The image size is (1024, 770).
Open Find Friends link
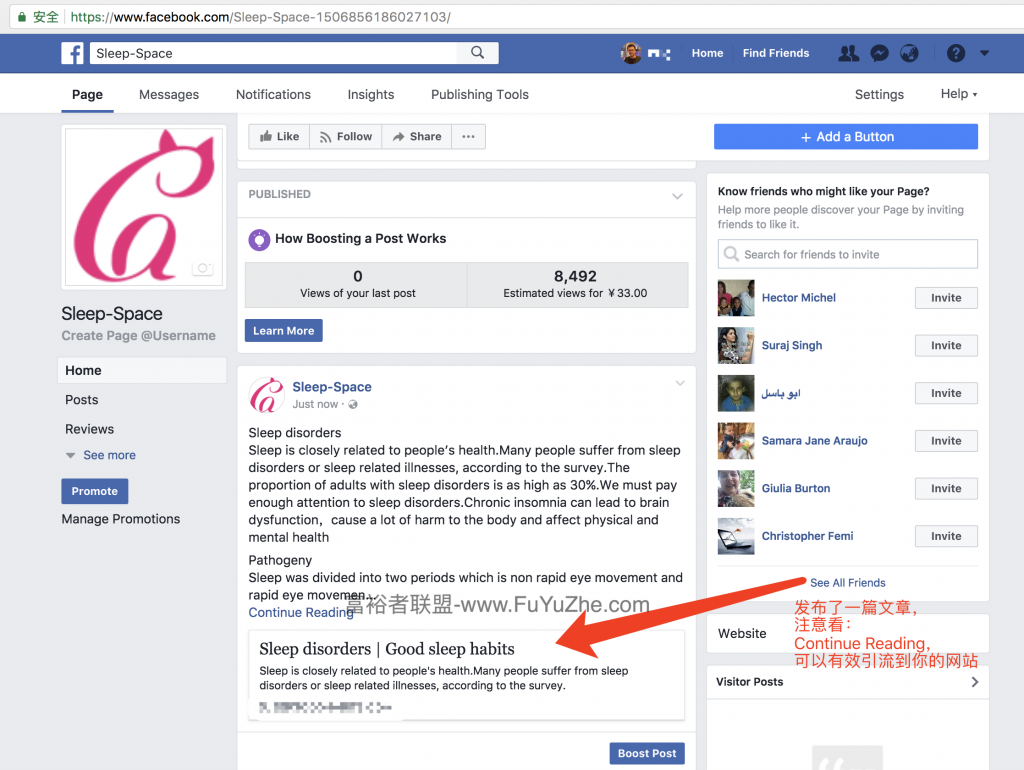776,53
